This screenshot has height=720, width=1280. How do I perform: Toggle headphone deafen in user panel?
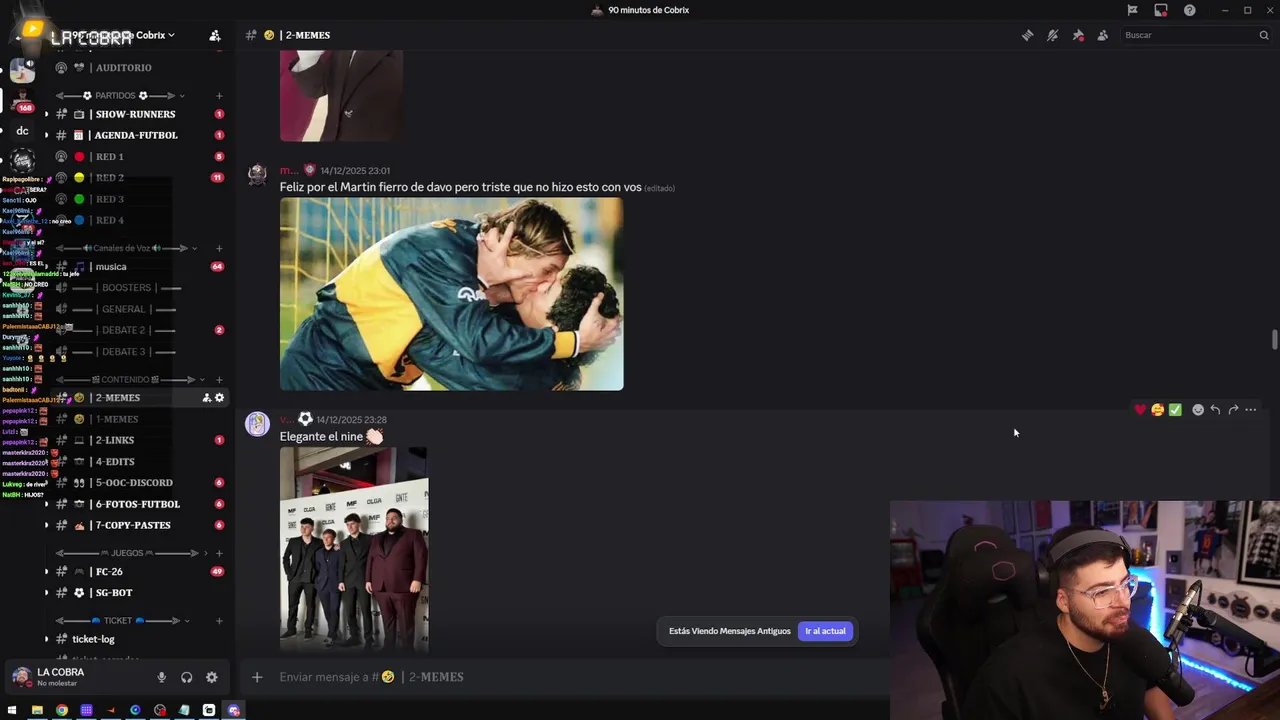(x=186, y=677)
